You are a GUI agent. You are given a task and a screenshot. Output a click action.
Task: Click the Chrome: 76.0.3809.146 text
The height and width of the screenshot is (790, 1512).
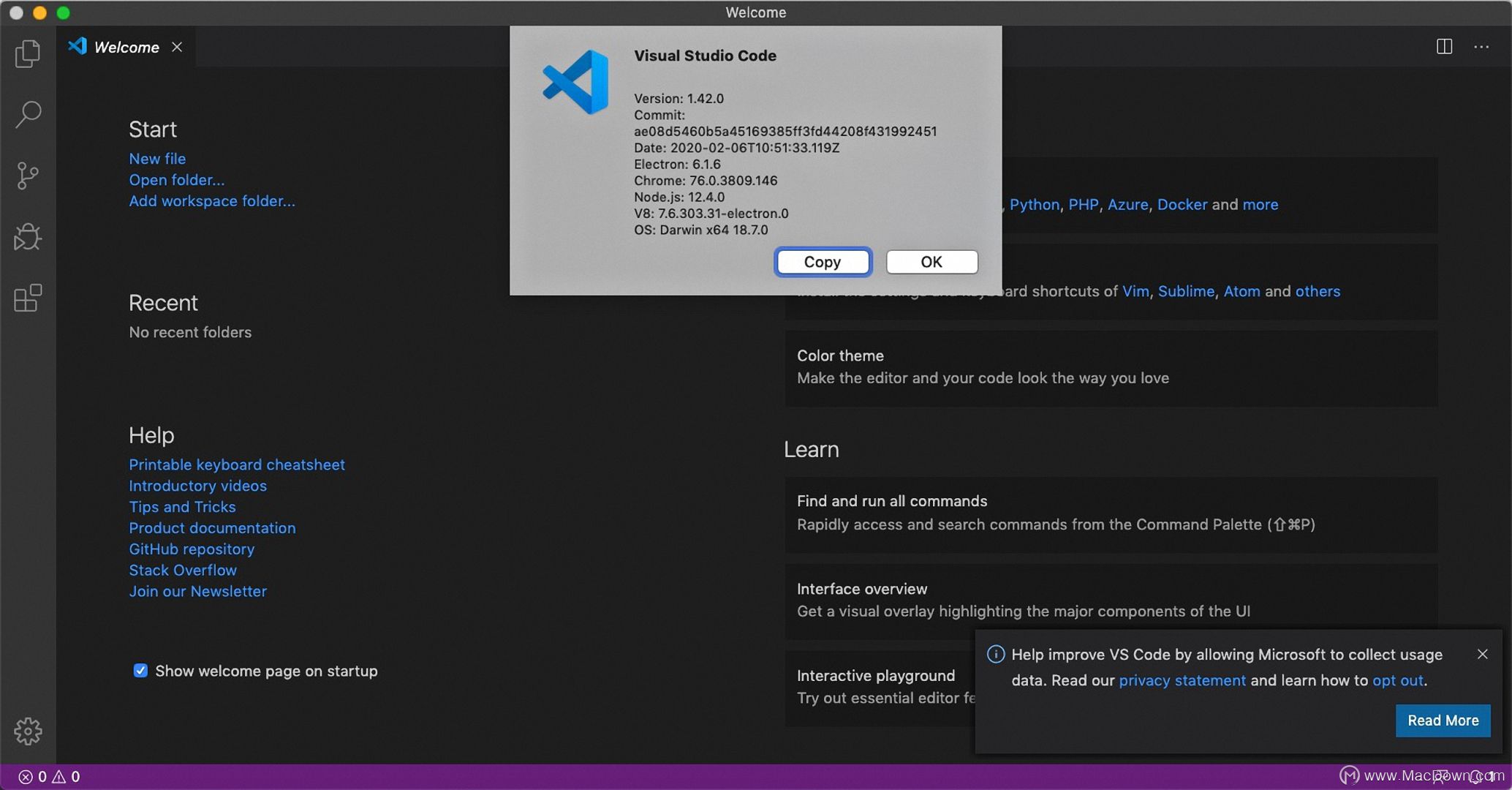(x=705, y=181)
